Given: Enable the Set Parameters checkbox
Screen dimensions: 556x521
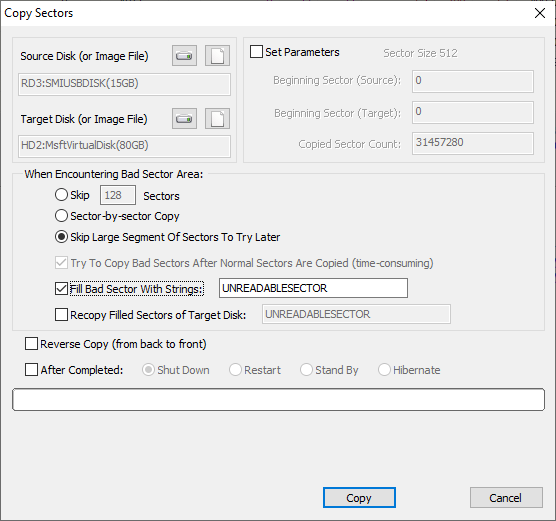Looking at the screenshot, I should click(256, 52).
